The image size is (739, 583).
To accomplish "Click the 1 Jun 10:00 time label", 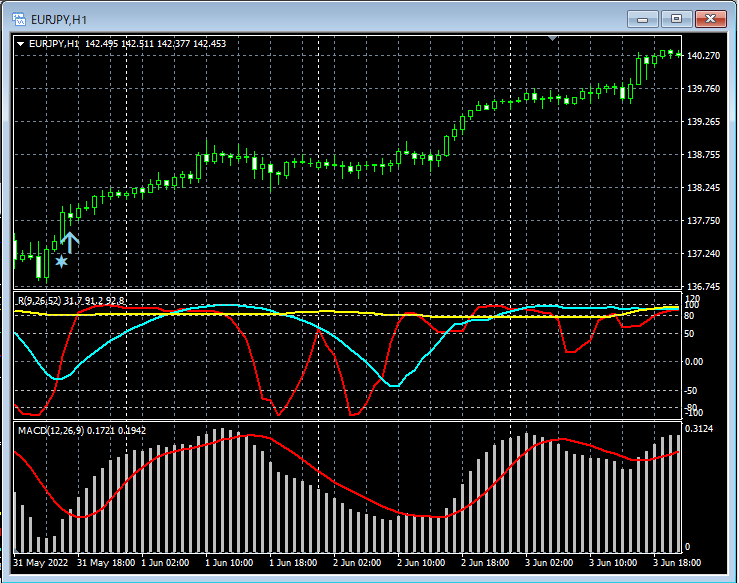I will click(229, 562).
